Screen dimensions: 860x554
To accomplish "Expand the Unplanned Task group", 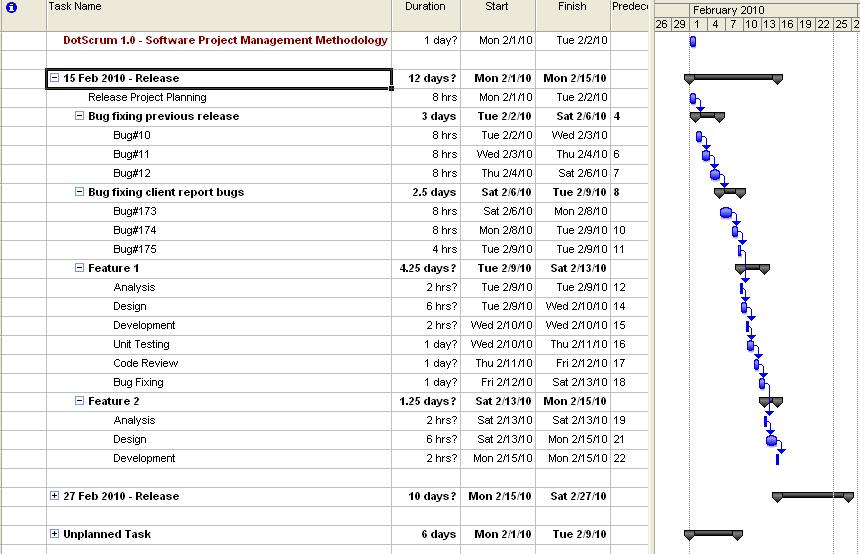I will pyautogui.click(x=54, y=534).
